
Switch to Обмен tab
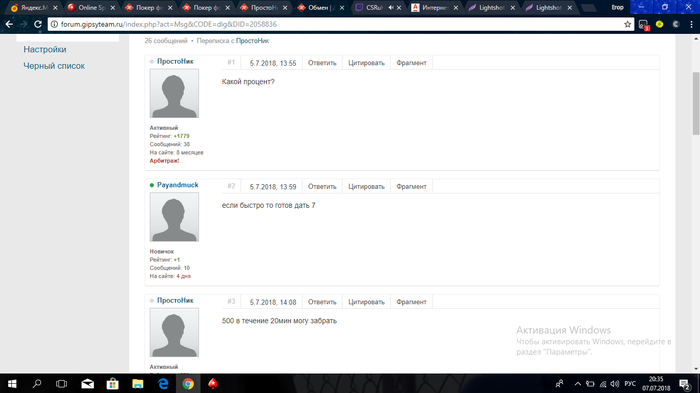[321, 8]
